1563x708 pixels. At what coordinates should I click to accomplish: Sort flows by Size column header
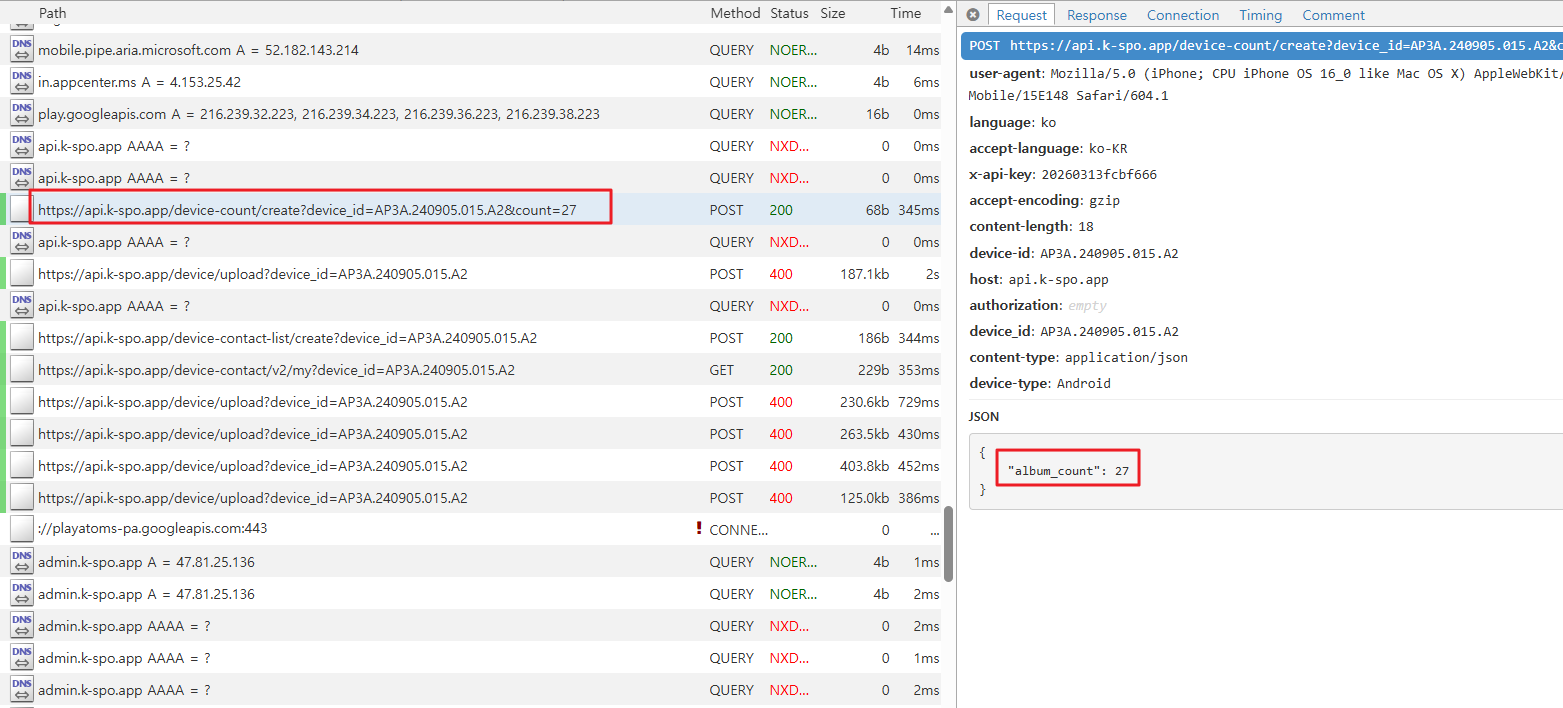tap(832, 13)
